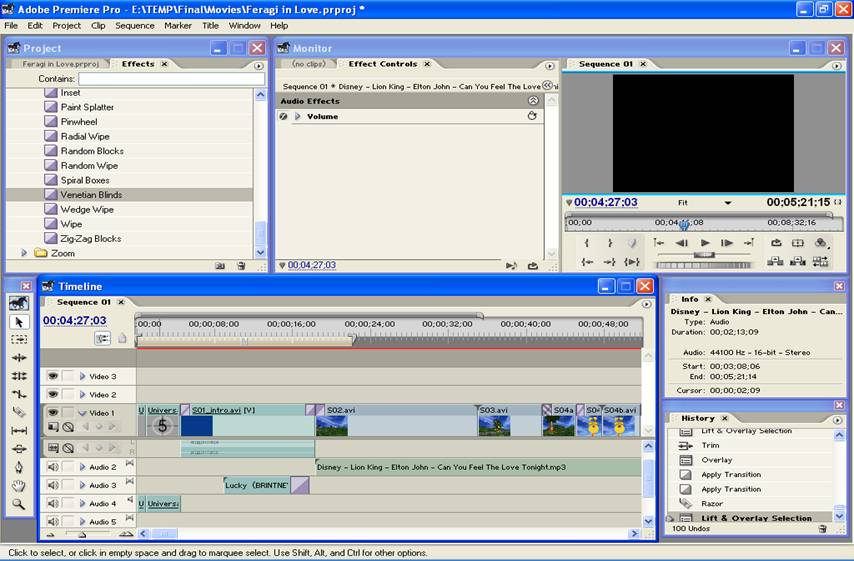Set Out point in Monitor
Image resolution: width=854 pixels, height=561 pixels.
[610, 243]
